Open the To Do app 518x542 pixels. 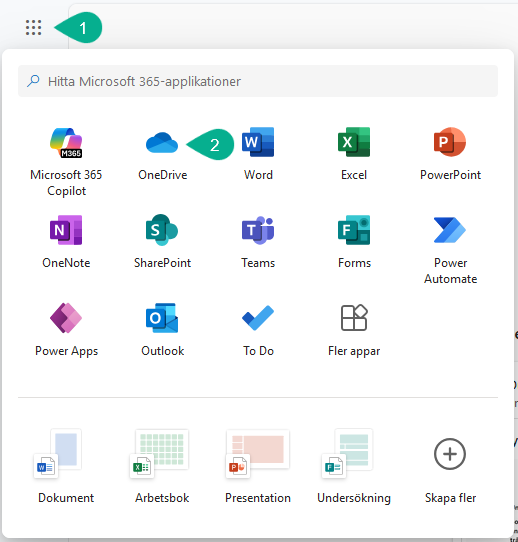pos(258,330)
